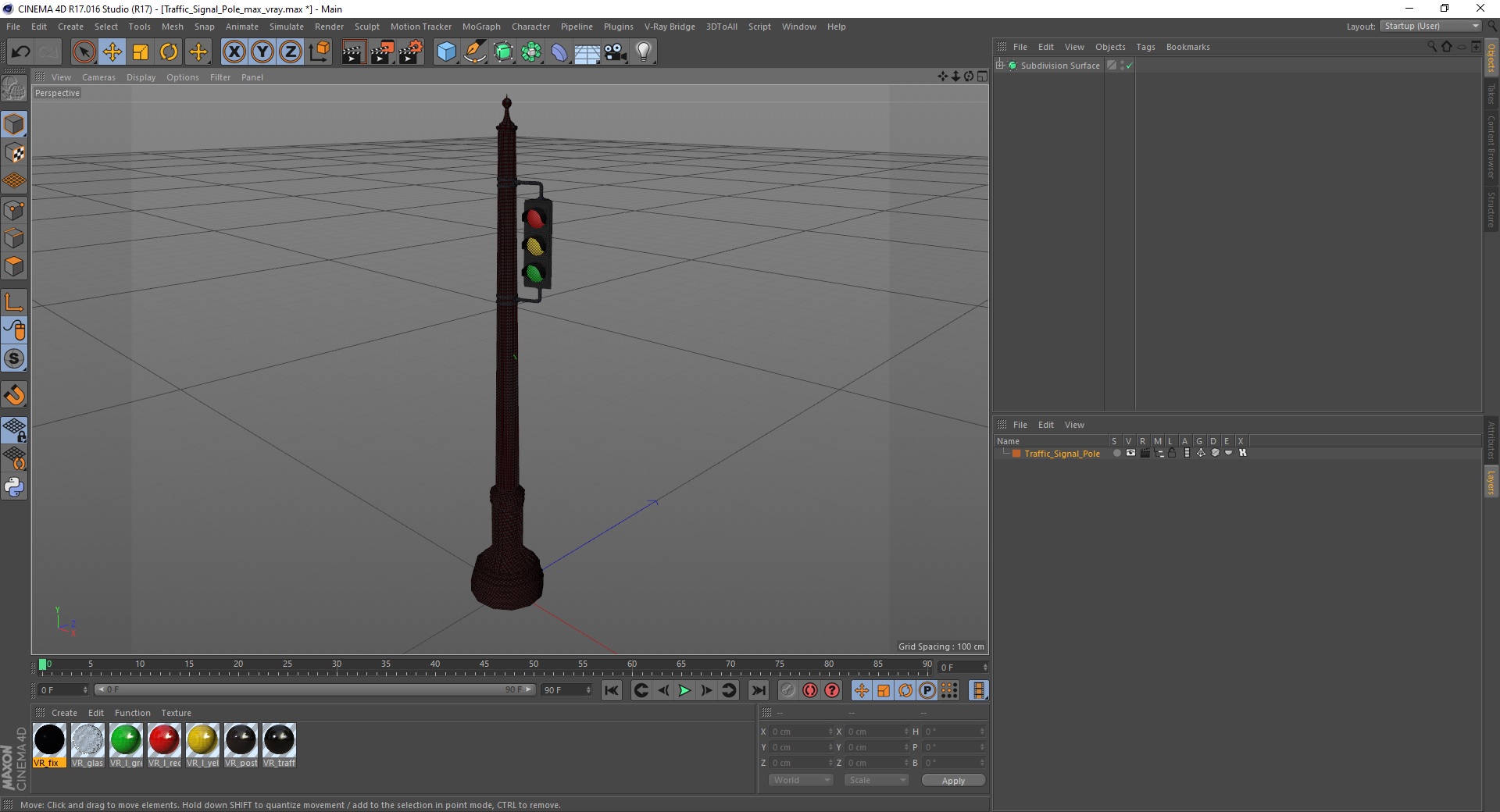This screenshot has width=1500, height=812.
Task: Click Render View clapperboard icon
Action: [353, 52]
